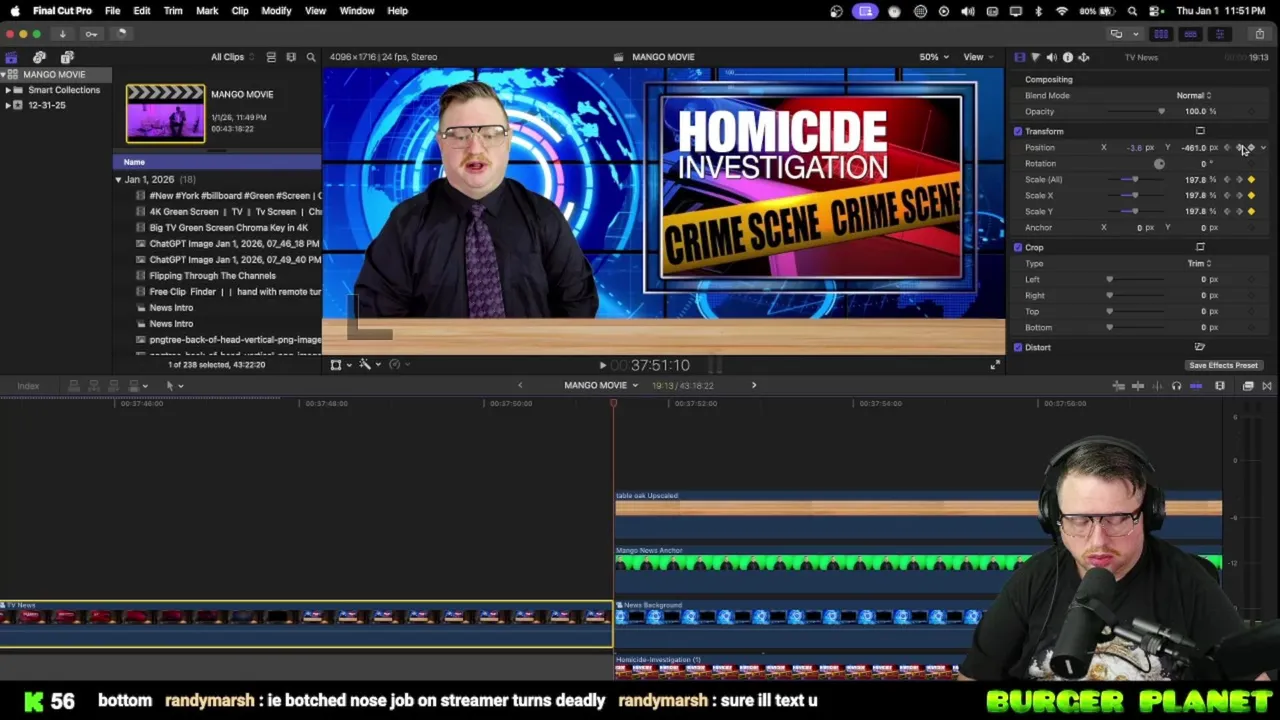Play the viewer clip
The height and width of the screenshot is (720, 1280).
click(602, 365)
